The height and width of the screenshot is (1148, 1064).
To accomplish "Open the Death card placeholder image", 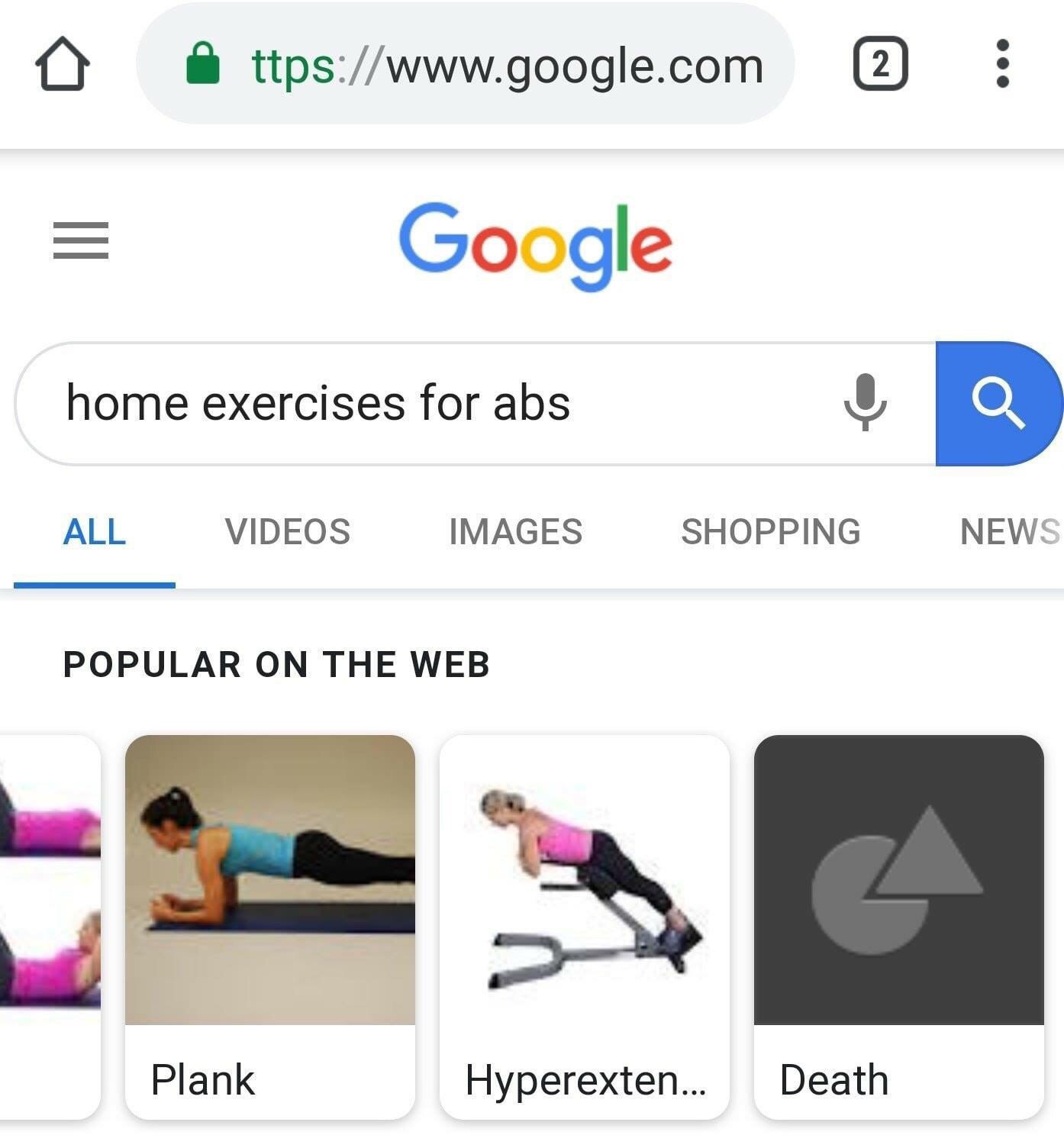I will point(899,880).
